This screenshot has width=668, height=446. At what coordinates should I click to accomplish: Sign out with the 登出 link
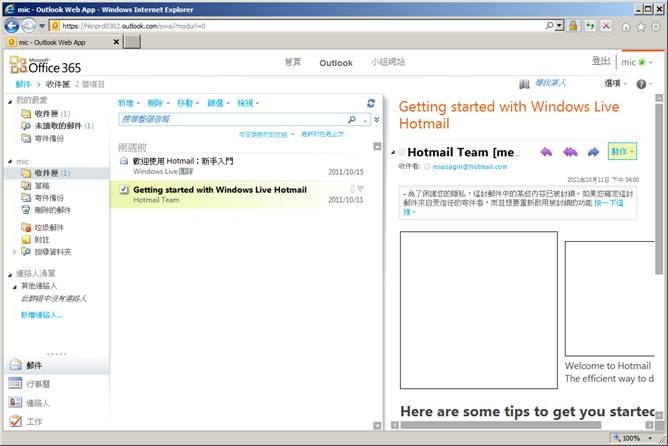coord(601,61)
